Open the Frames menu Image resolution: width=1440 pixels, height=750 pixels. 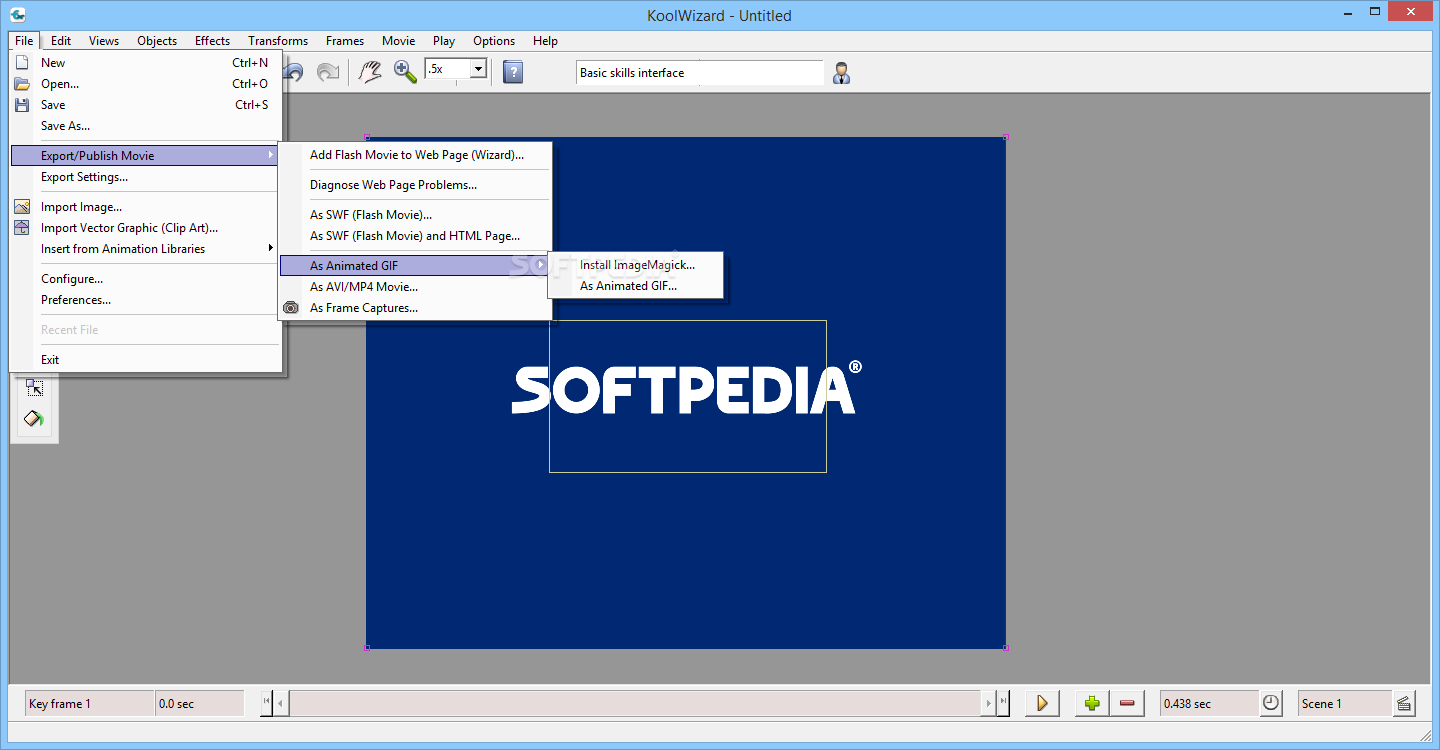[345, 41]
